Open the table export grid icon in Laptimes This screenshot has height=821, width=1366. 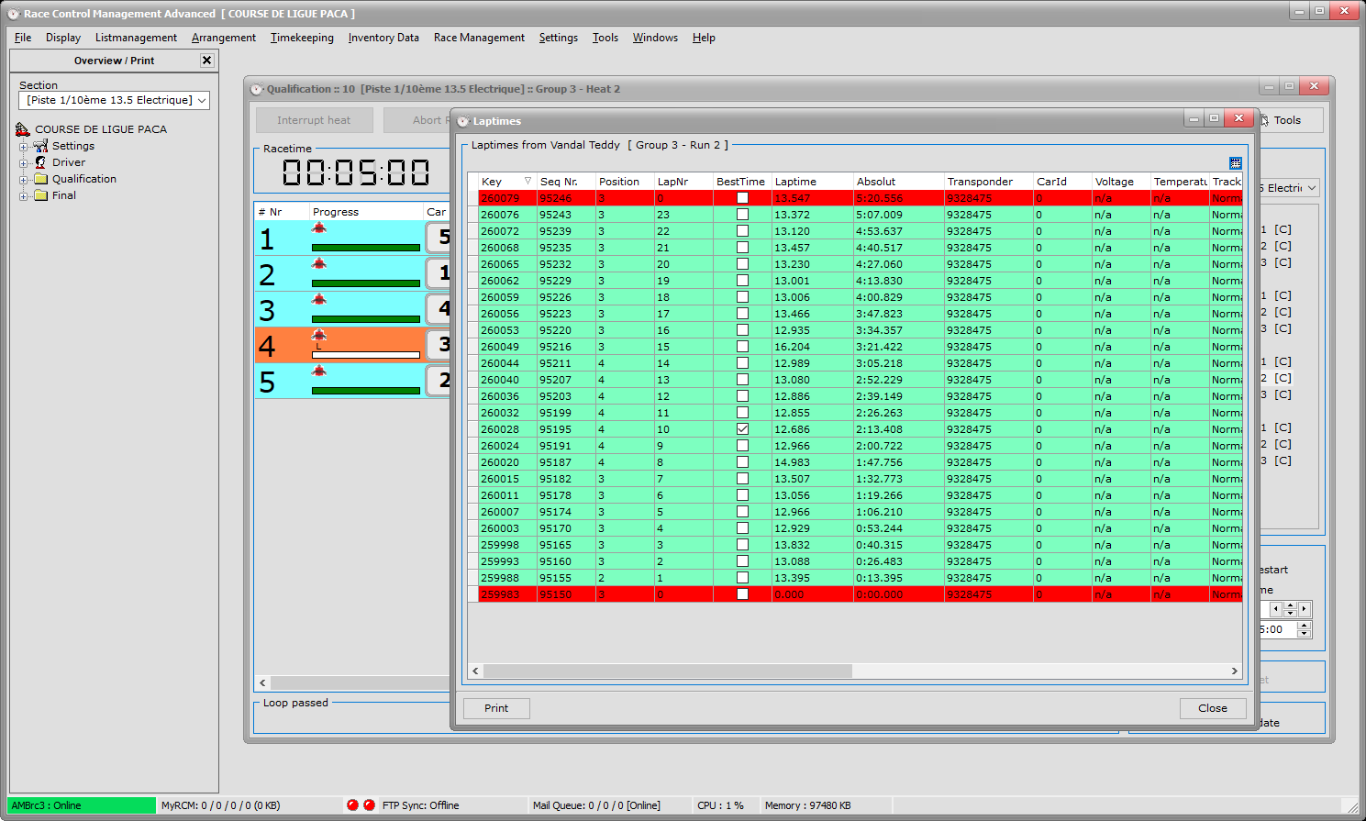click(x=1234, y=161)
